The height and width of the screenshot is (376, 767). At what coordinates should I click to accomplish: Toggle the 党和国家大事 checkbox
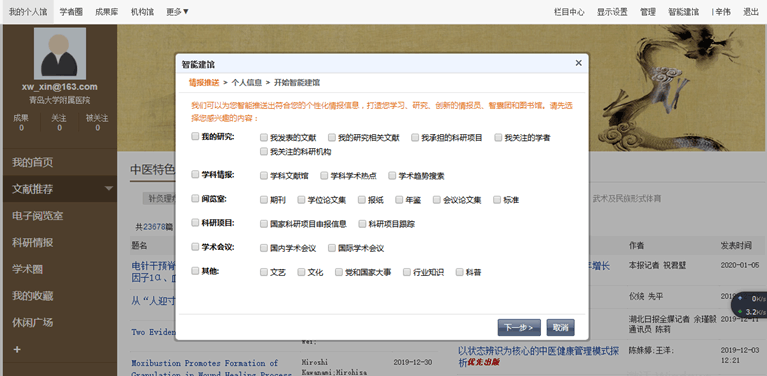point(338,272)
